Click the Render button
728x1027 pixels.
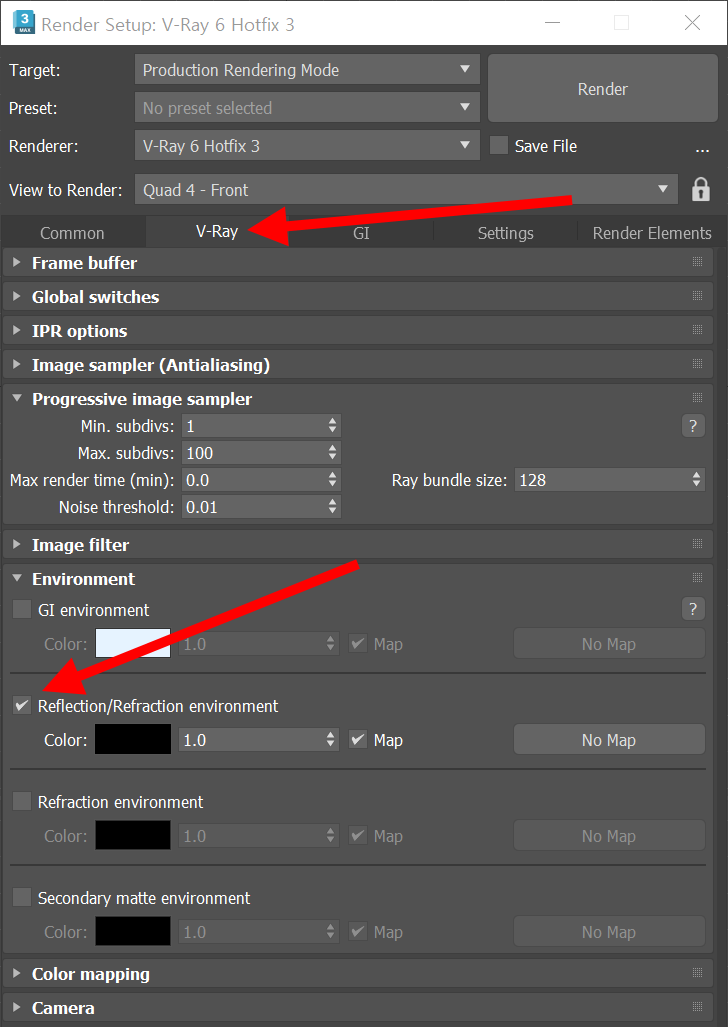point(603,88)
